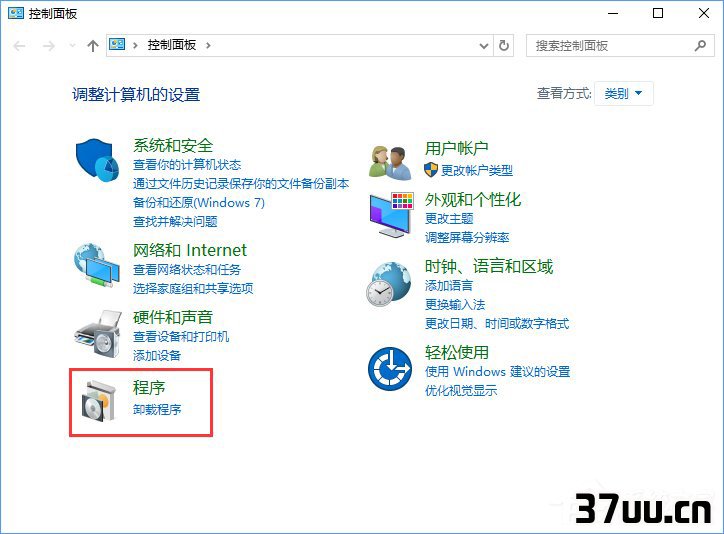Open System and Security shield icon
The width and height of the screenshot is (724, 534).
click(97, 160)
